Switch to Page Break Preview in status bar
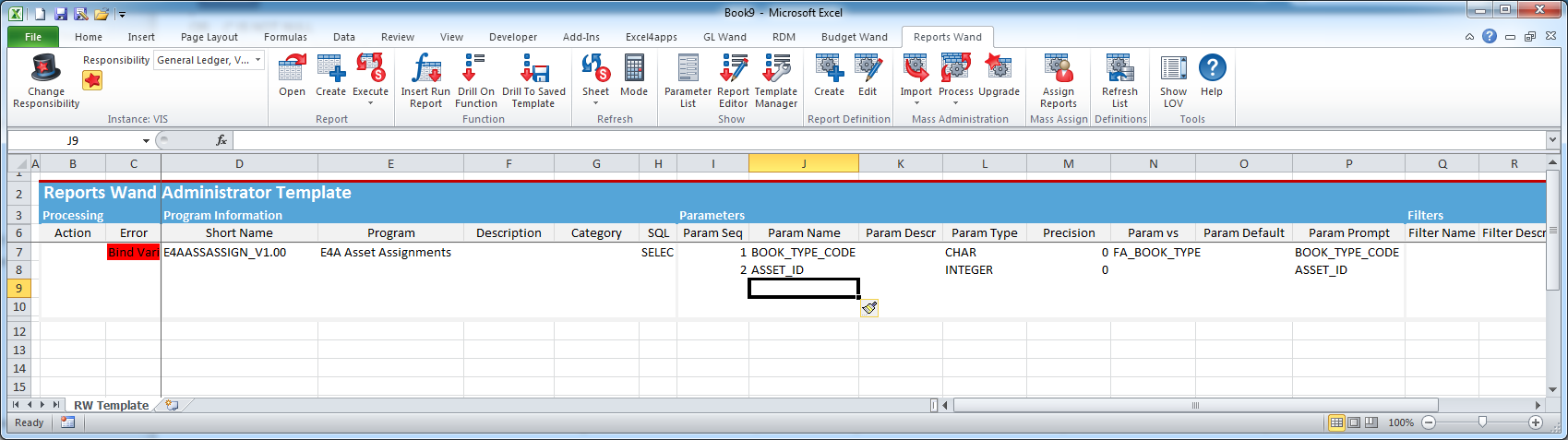Viewport: 1568px width, 440px height. click(x=1371, y=422)
